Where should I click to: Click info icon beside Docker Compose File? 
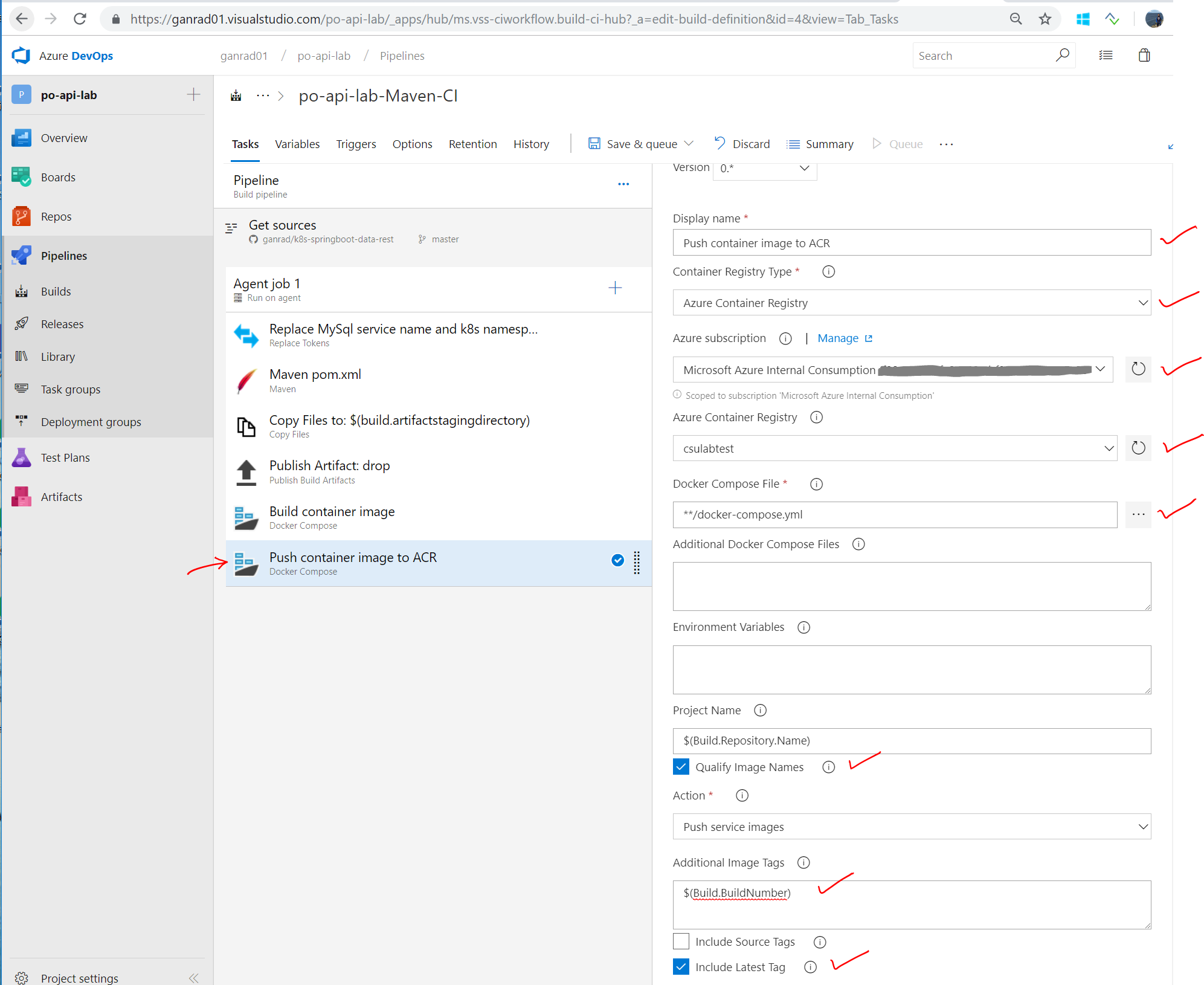click(816, 484)
